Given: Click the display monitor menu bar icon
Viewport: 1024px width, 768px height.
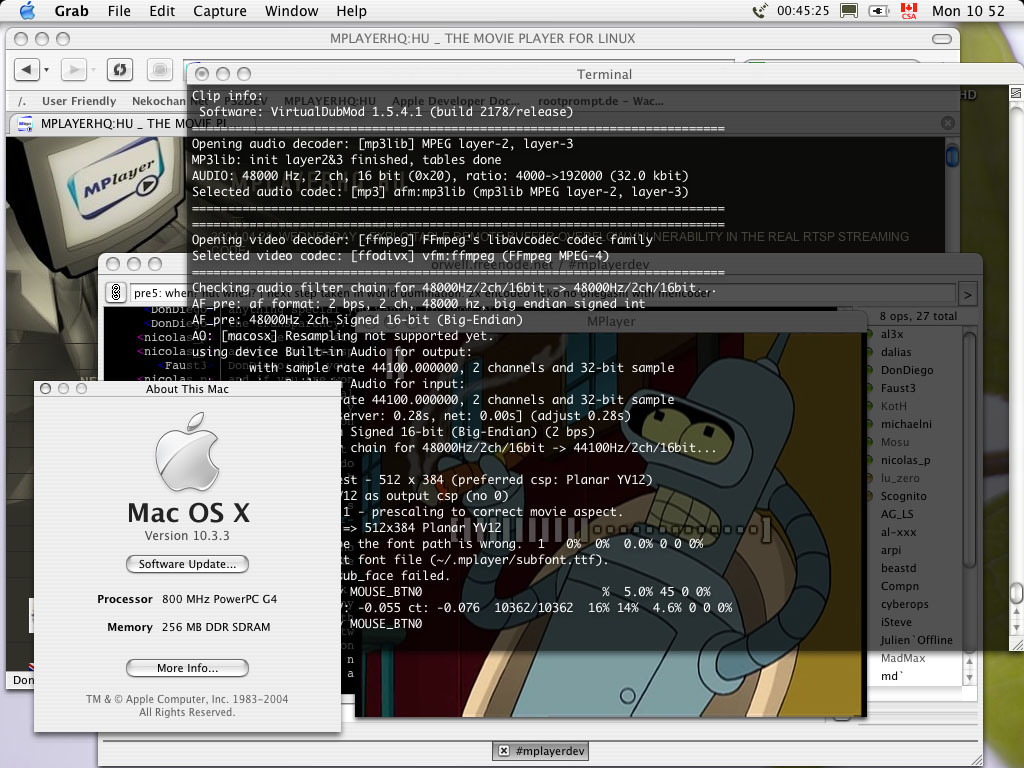Looking at the screenshot, I should point(849,11).
